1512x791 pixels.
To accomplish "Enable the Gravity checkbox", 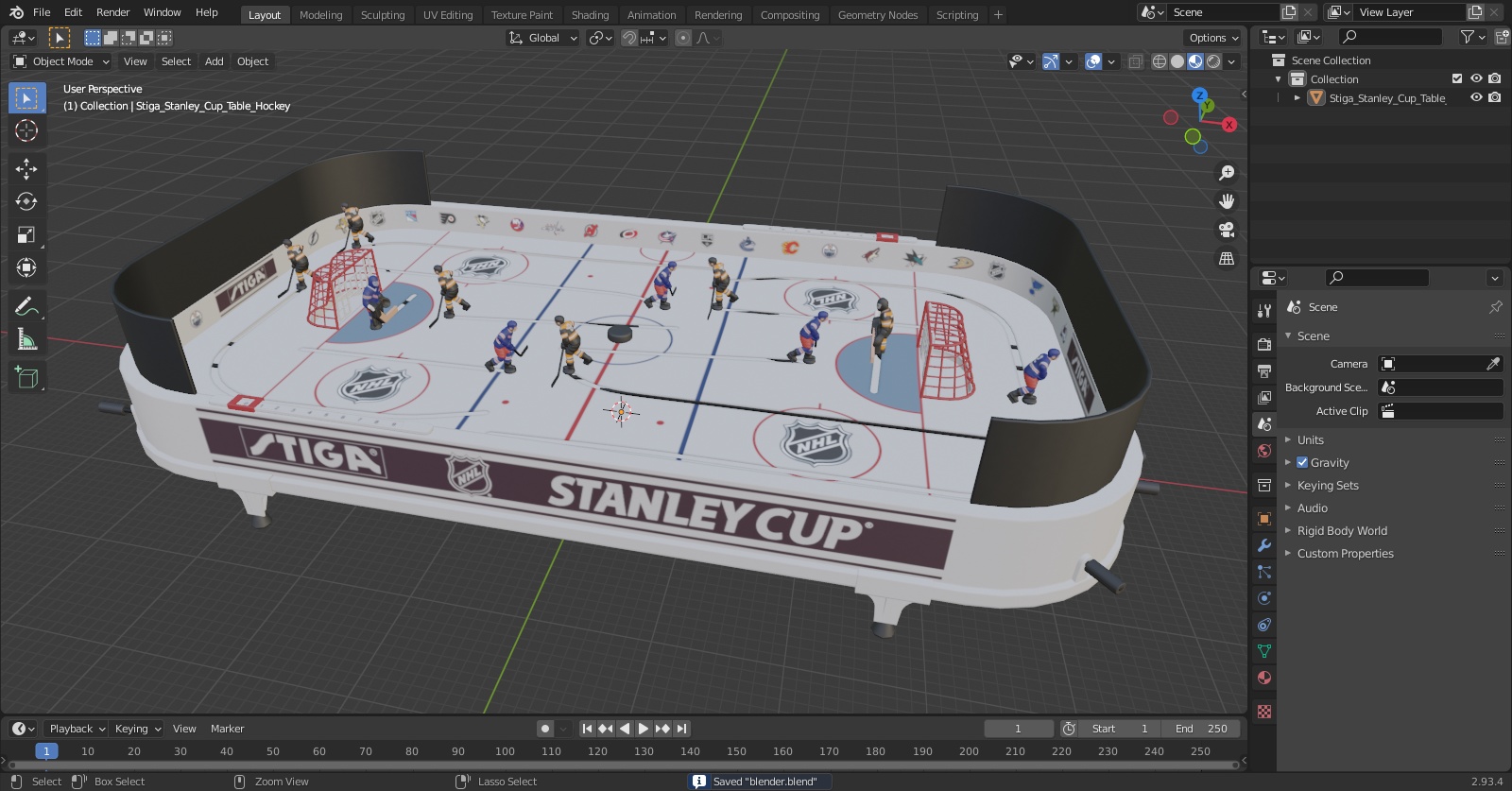I will click(1302, 462).
